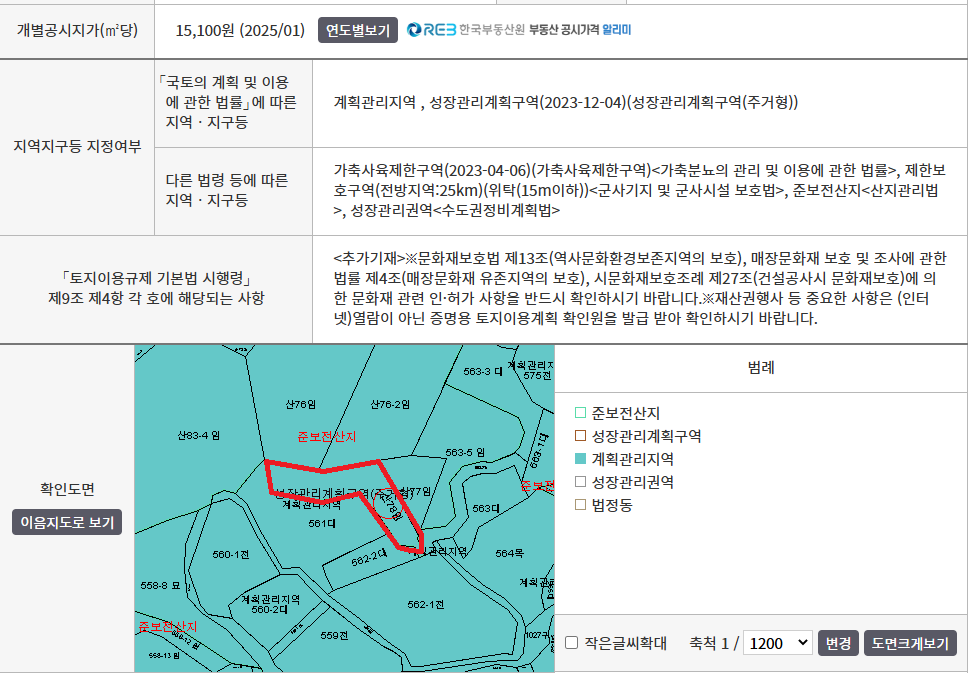Click the 성장관리계획구역 legend box
This screenshot has height=673, width=975.
pos(580,436)
